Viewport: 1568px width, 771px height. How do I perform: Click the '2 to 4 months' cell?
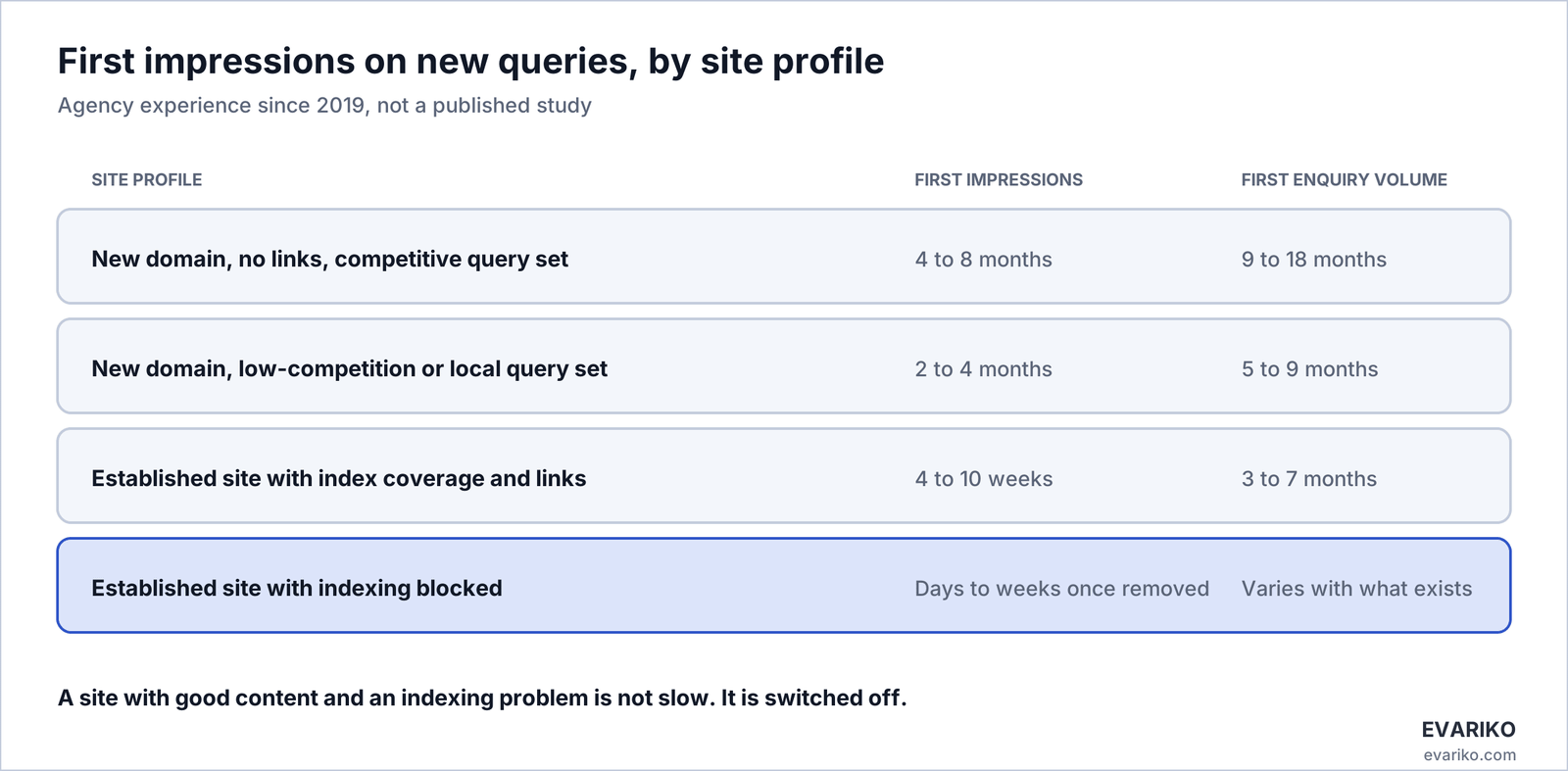coord(983,369)
